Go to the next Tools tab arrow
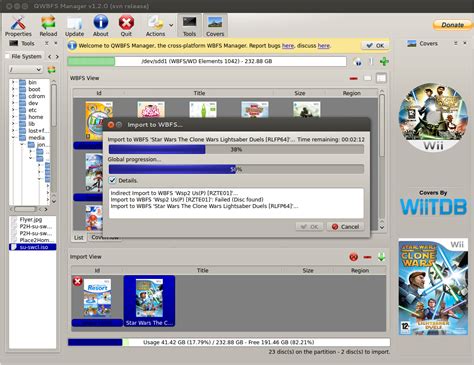Screen dimensions: 474x365 57,57
